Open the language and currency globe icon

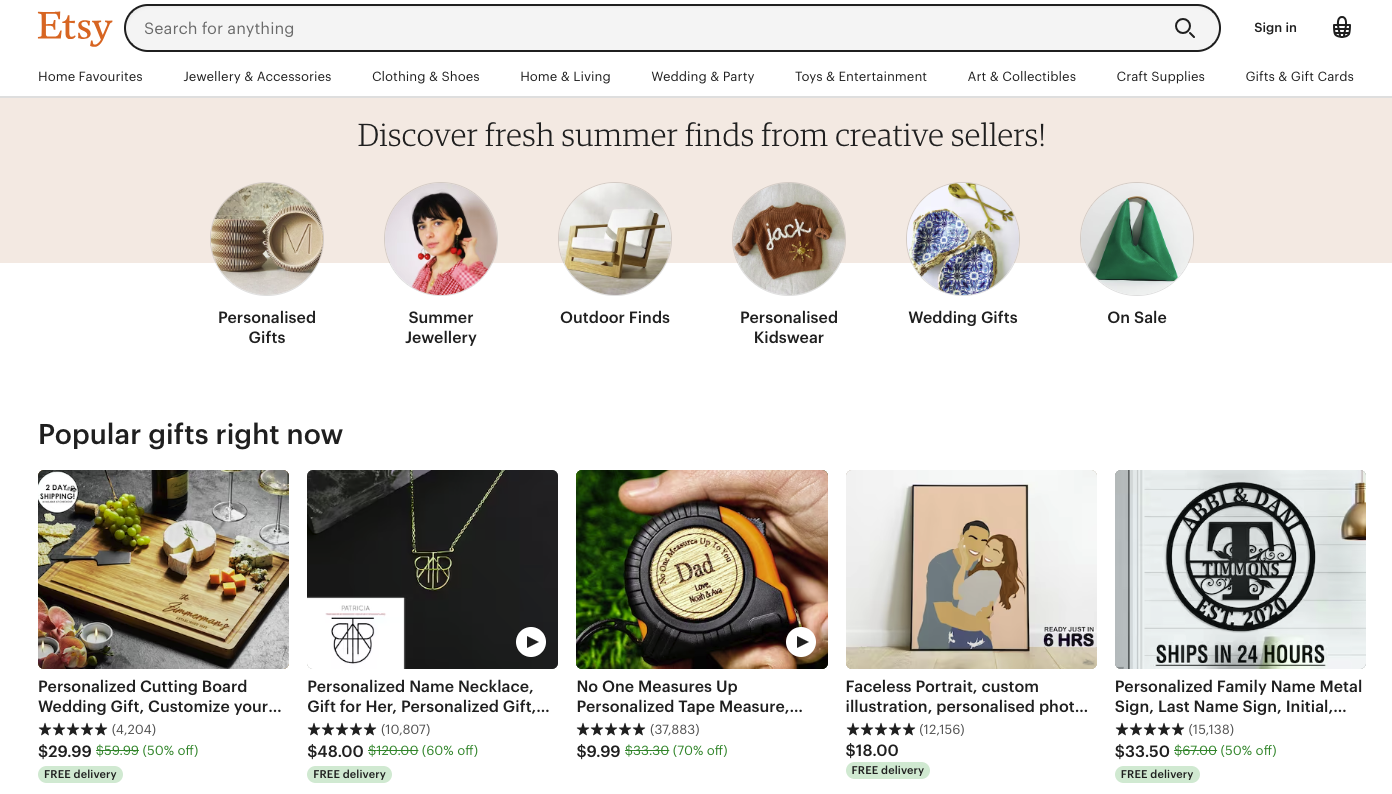1341,27
